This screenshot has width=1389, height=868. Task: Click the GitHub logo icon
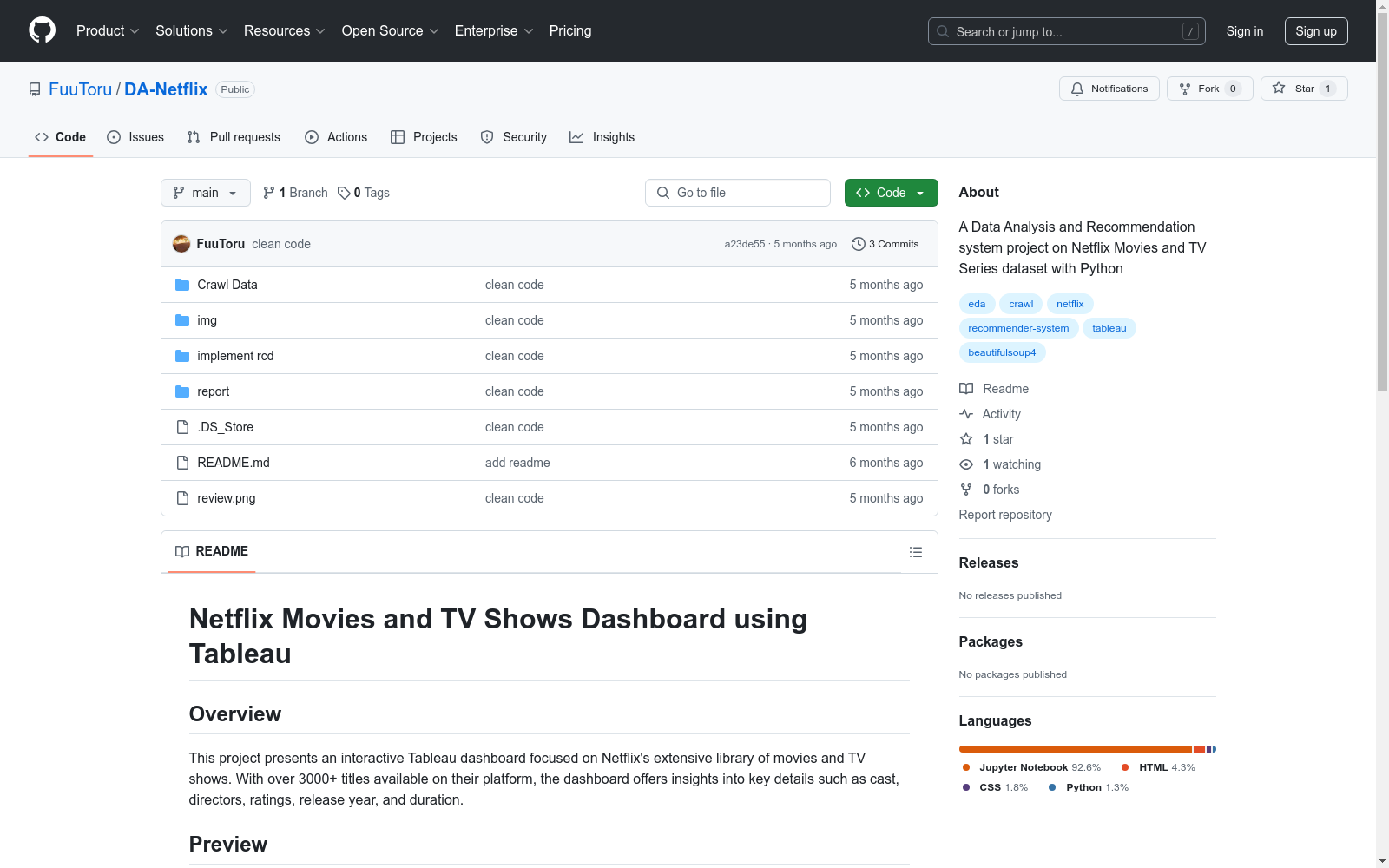(x=42, y=30)
